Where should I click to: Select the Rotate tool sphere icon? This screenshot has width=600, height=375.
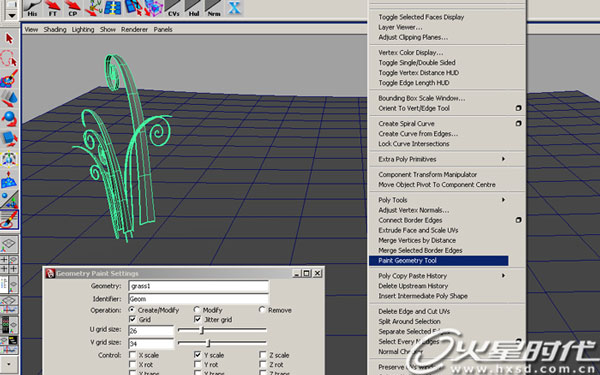coord(9,118)
